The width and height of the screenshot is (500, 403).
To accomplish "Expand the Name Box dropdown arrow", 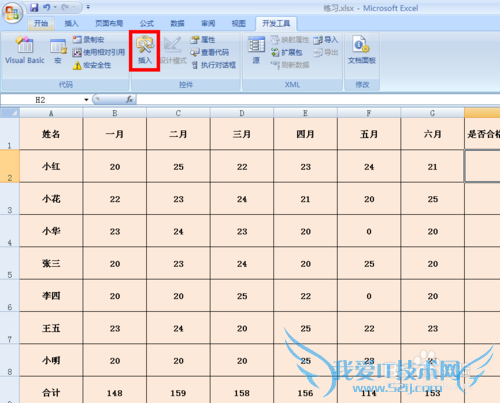I will coord(86,100).
